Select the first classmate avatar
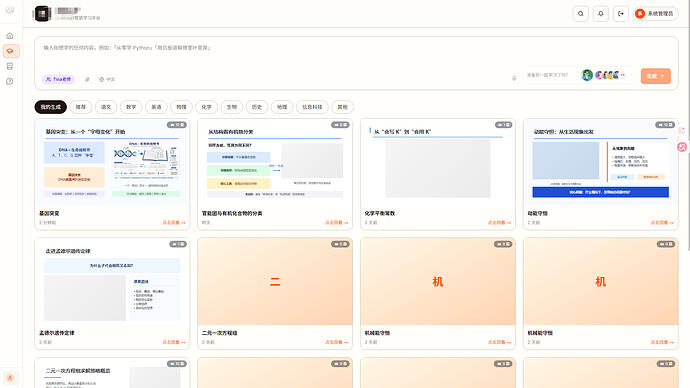This screenshot has height=388, width=690. 587,75
